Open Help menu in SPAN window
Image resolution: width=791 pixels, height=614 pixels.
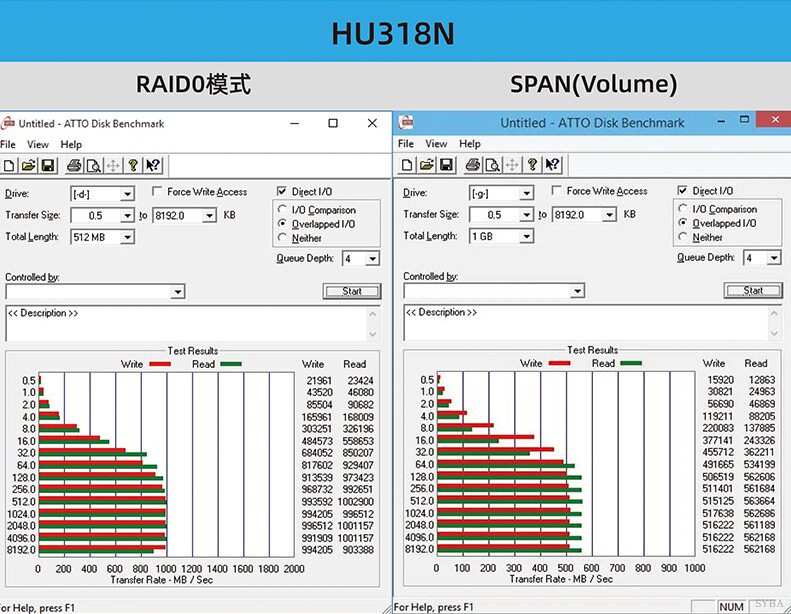click(x=470, y=144)
